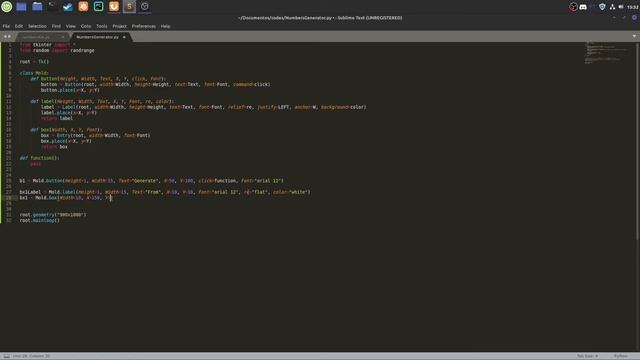
Task: Click the 'box = Entry(root' line
Action: pos(96,135)
